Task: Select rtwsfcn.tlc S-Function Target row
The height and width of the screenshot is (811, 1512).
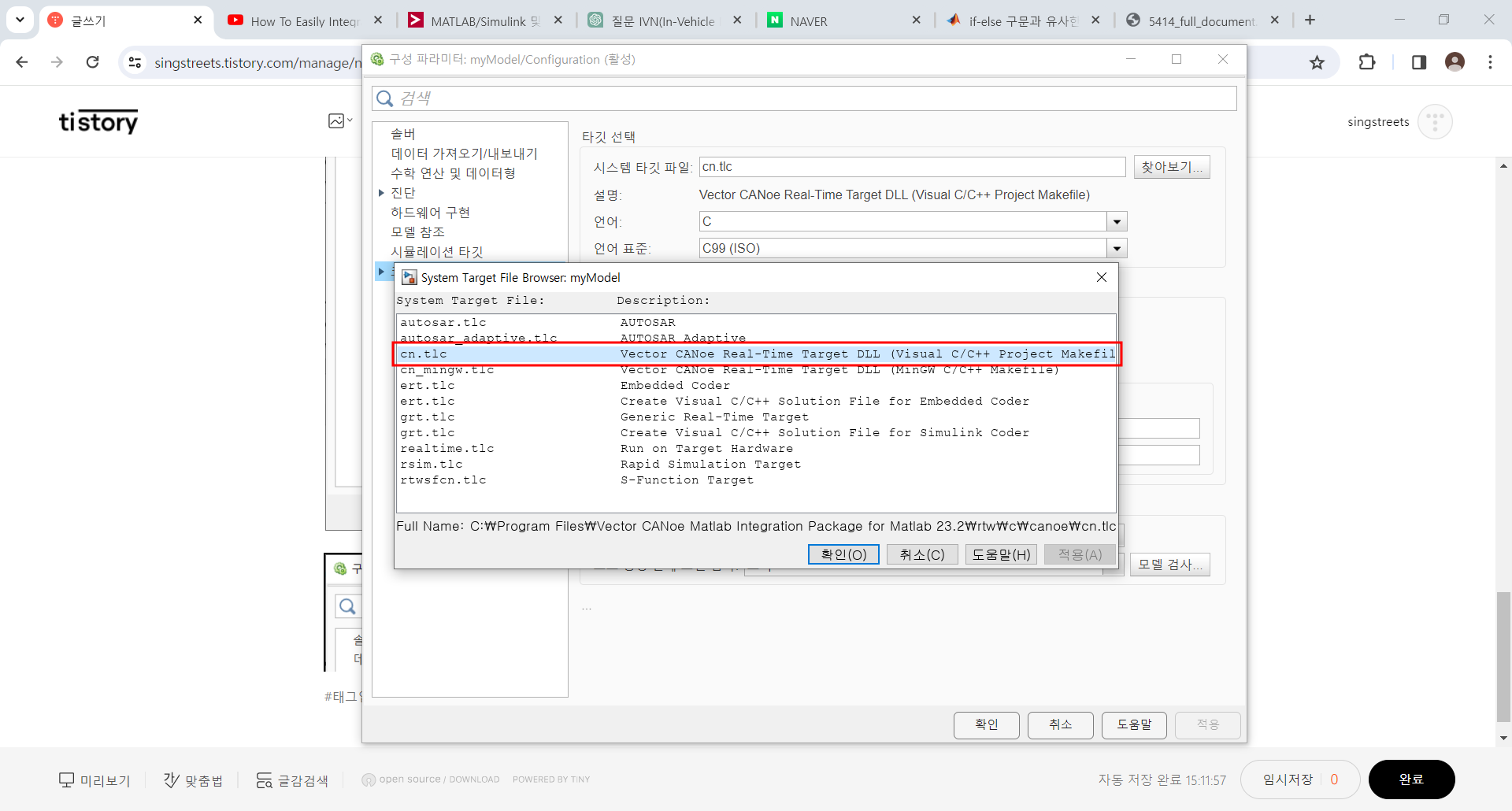Action: point(756,480)
